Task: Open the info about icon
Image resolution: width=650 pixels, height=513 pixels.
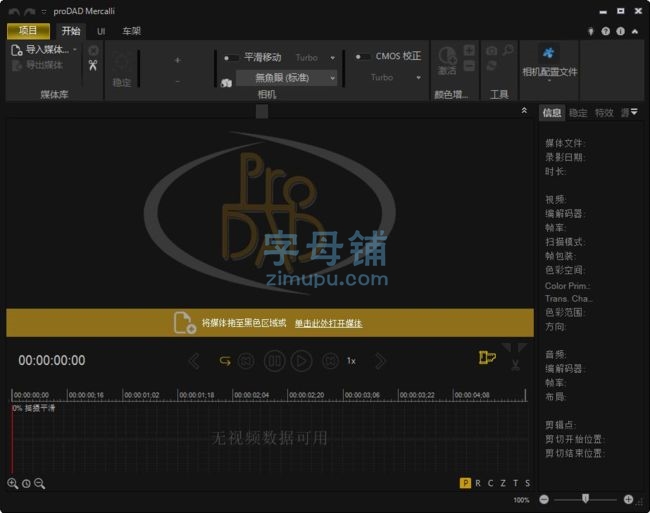Action: pos(621,31)
